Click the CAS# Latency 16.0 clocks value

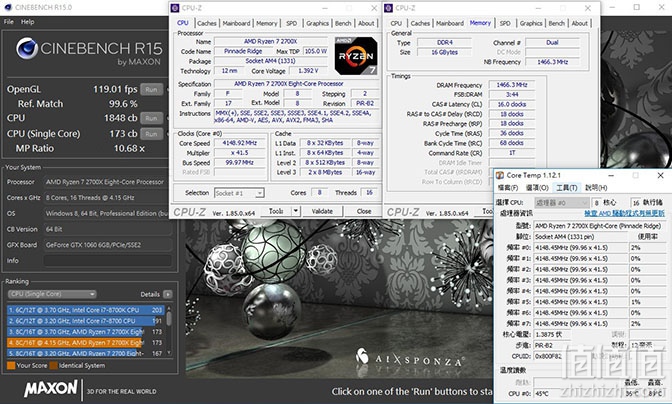click(x=512, y=104)
